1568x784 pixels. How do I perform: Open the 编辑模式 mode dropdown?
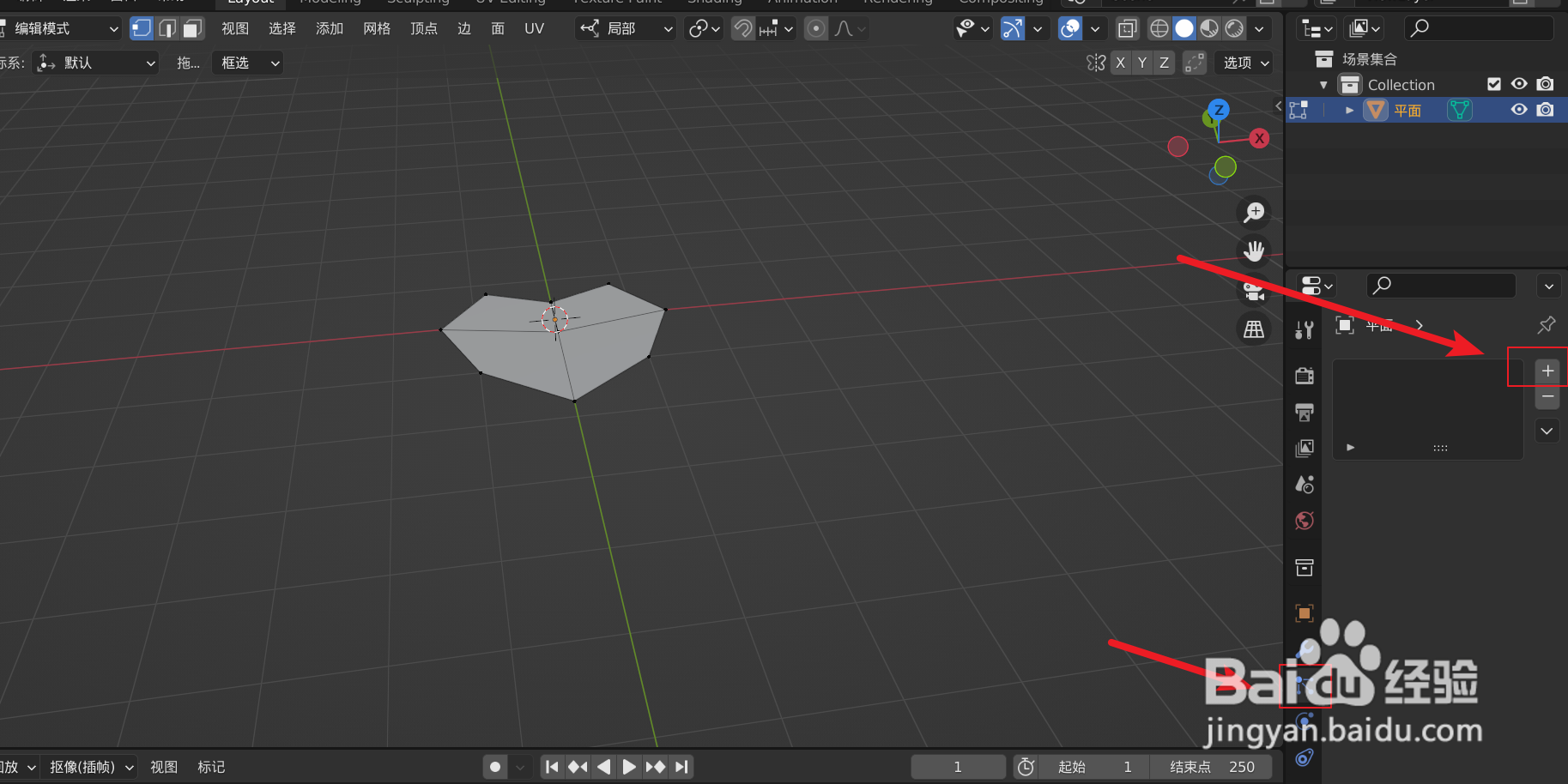(x=60, y=28)
